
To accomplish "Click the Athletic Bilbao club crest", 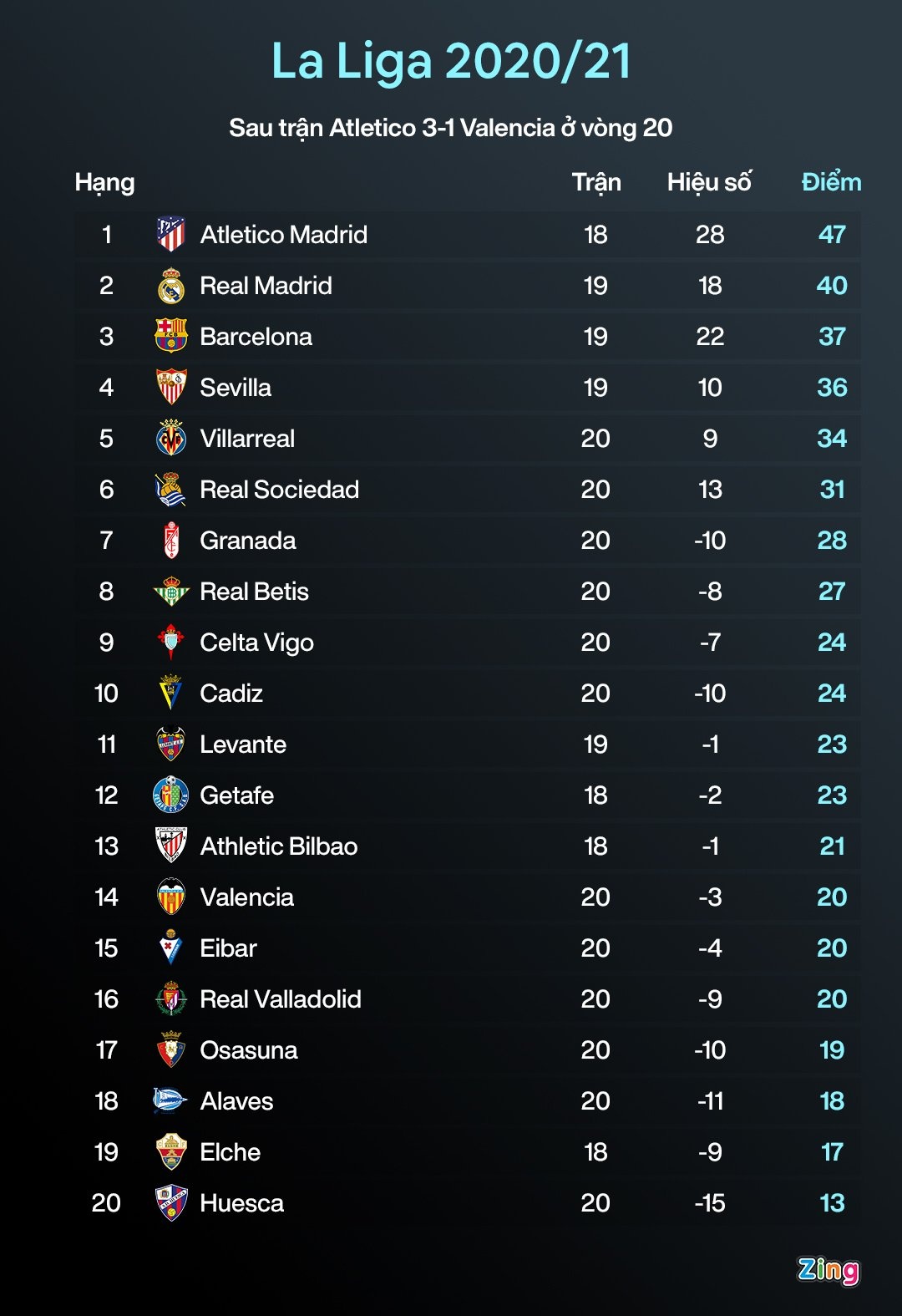I will tap(171, 846).
